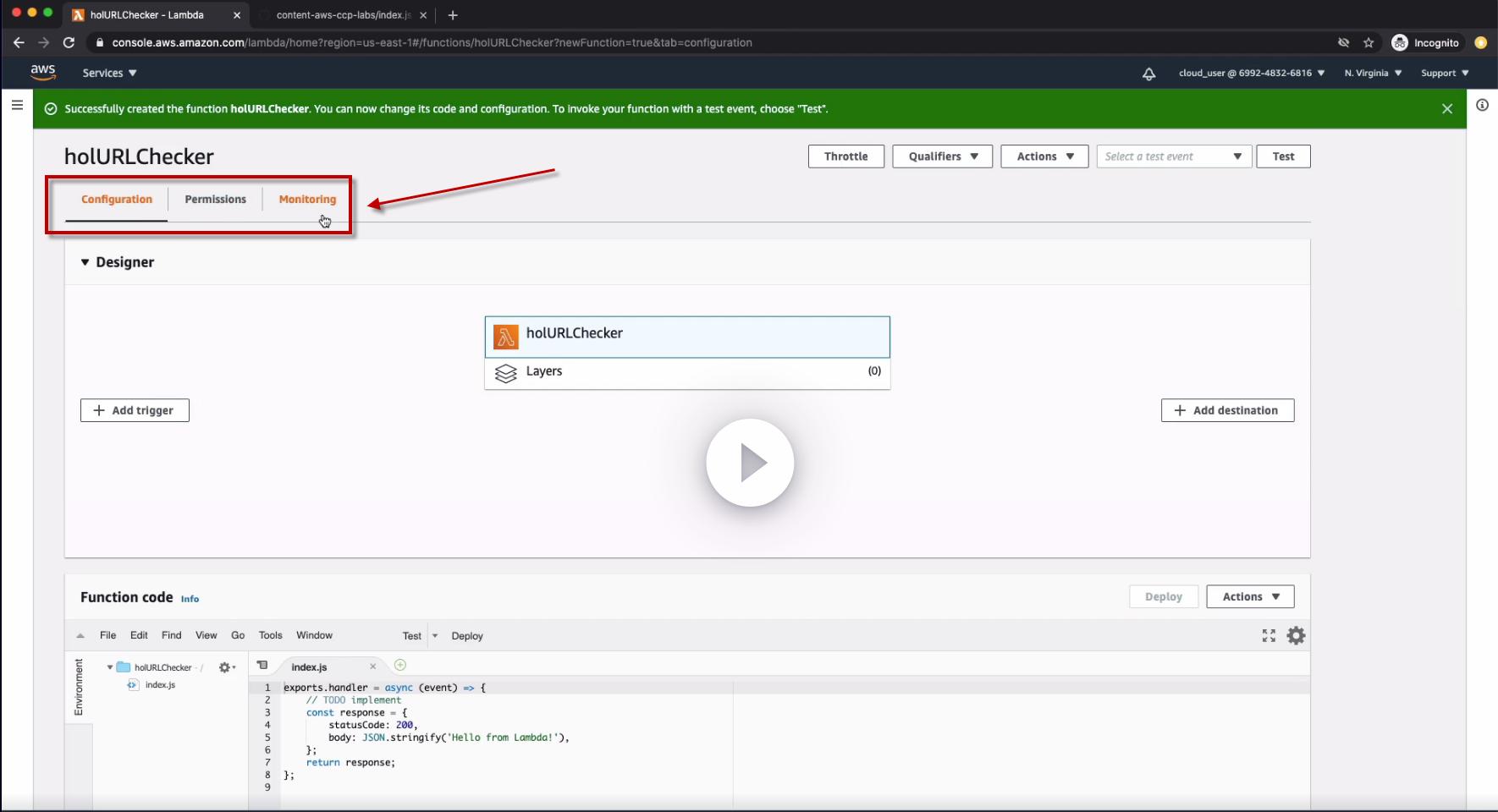
Task: Click the site lock icon in address bar
Action: coord(100,42)
